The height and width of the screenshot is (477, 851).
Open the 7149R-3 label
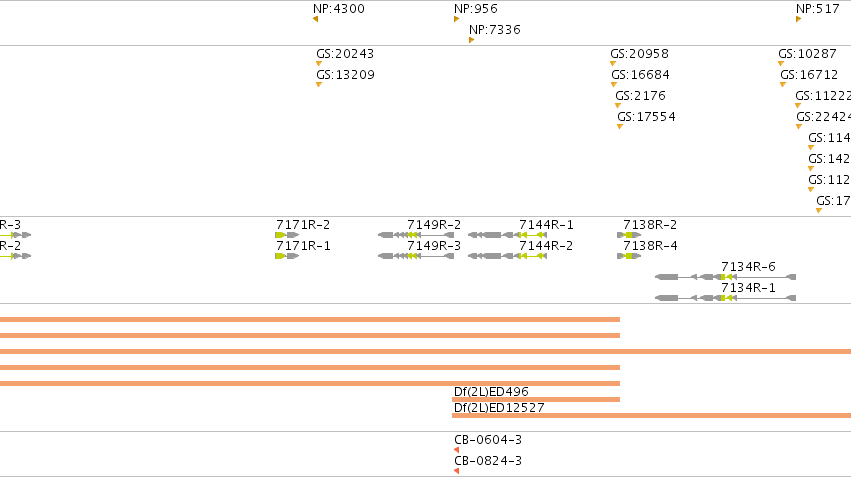tap(434, 246)
